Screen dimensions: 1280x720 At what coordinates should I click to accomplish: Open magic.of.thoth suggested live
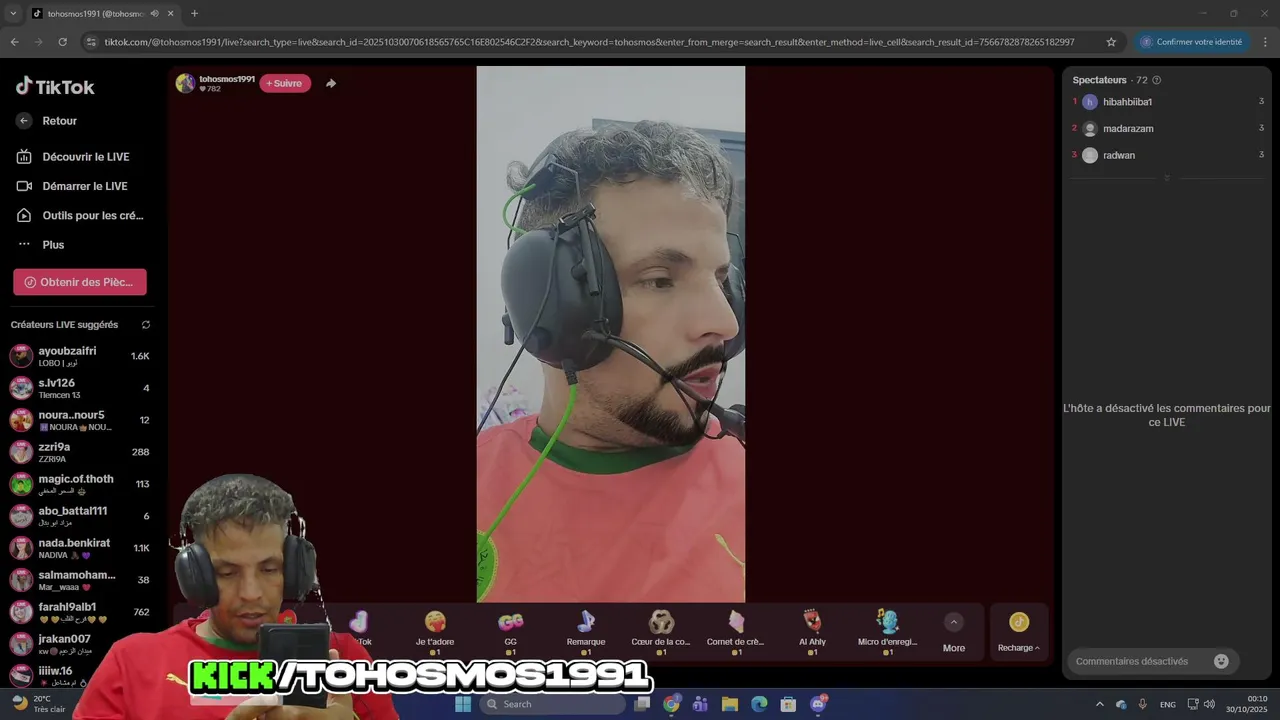coord(80,484)
